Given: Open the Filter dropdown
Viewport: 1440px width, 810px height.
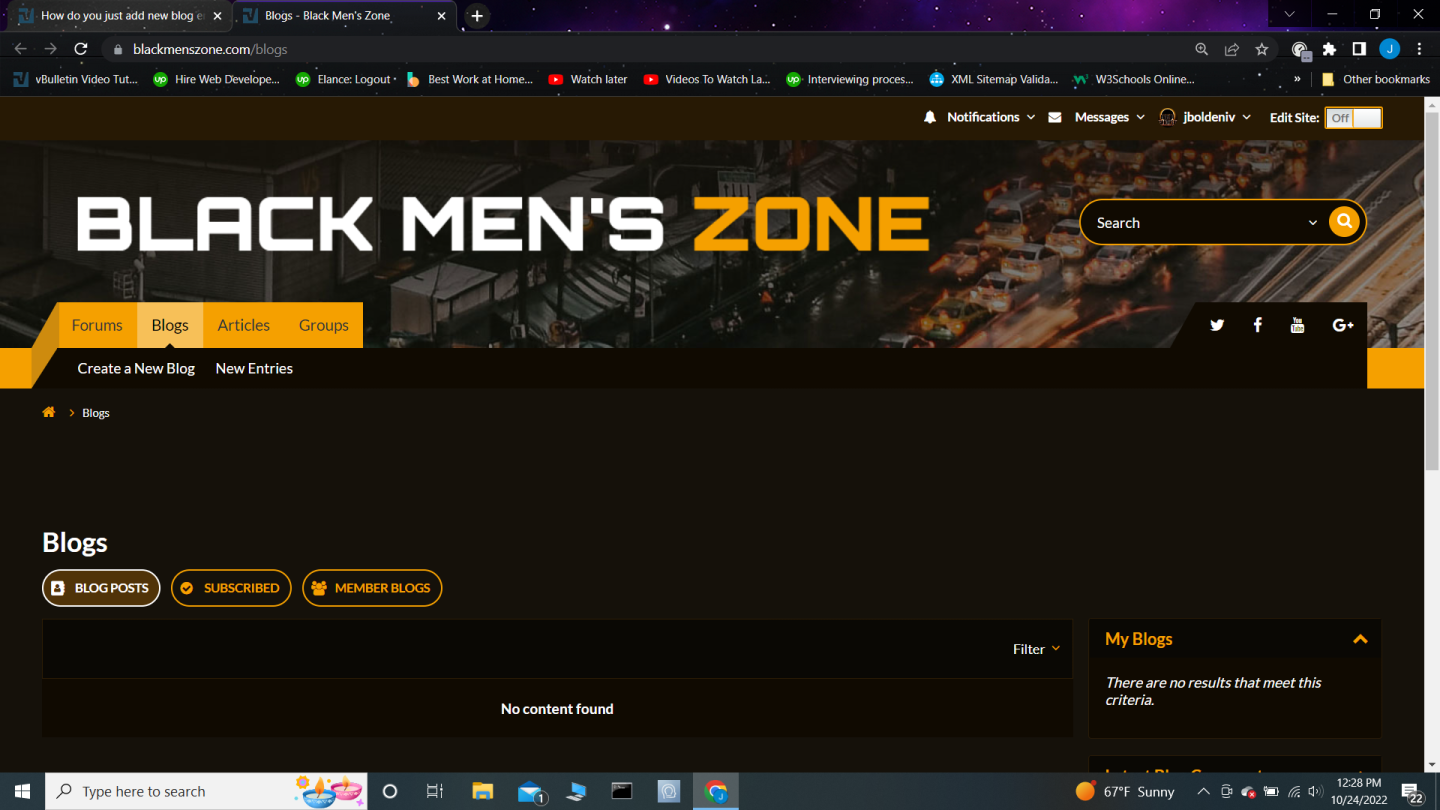Looking at the screenshot, I should coord(1036,649).
